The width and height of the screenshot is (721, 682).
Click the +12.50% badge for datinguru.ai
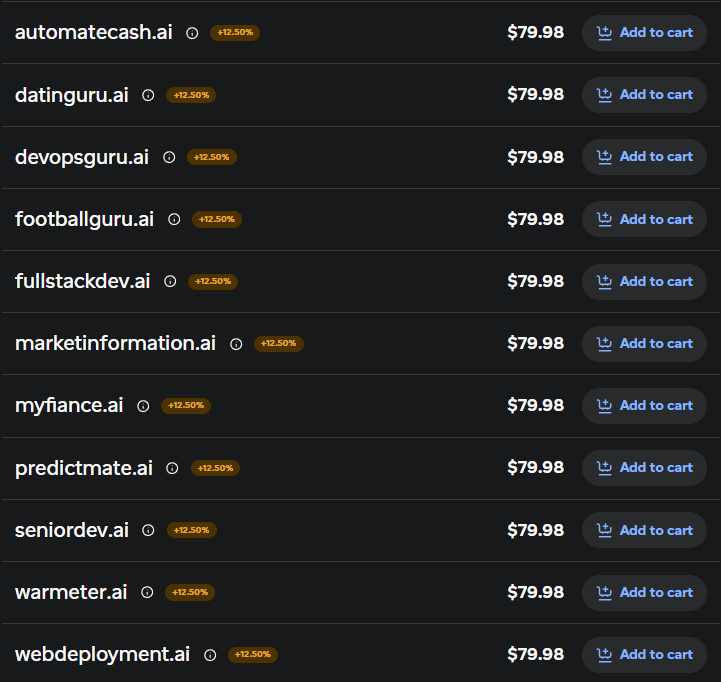point(191,95)
